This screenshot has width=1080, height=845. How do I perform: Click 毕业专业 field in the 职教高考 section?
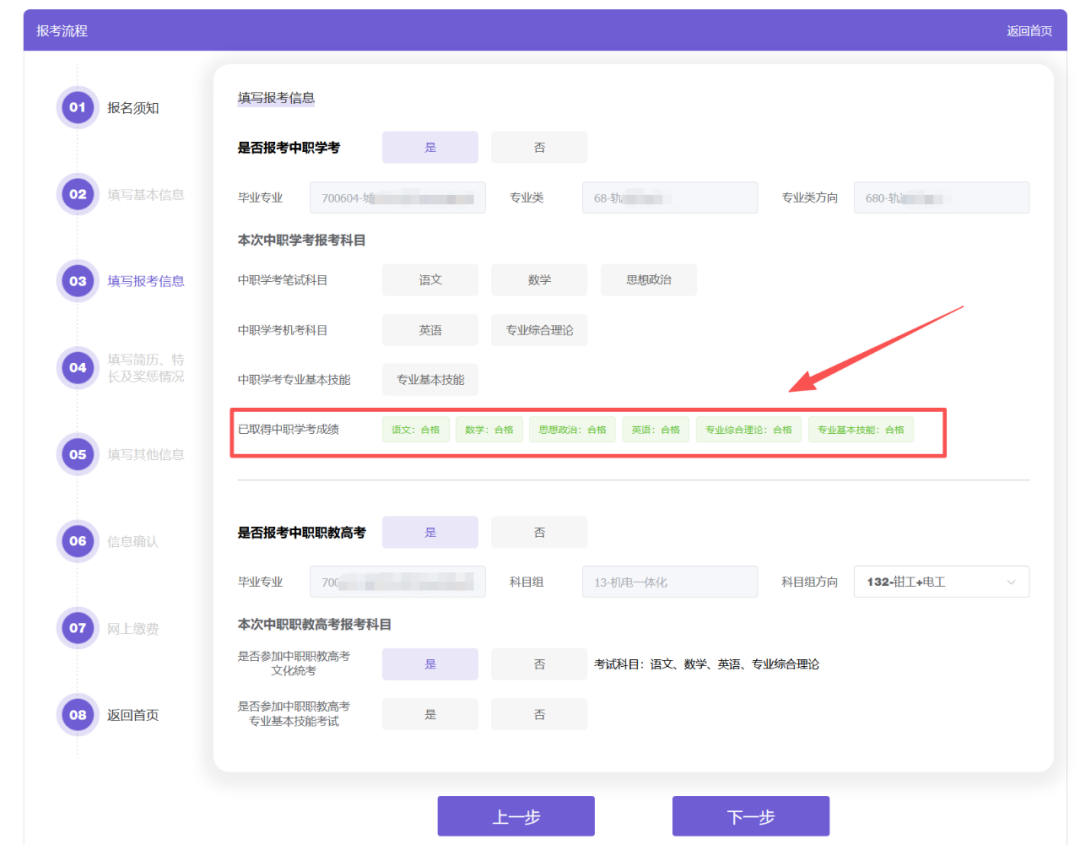[x=397, y=582]
